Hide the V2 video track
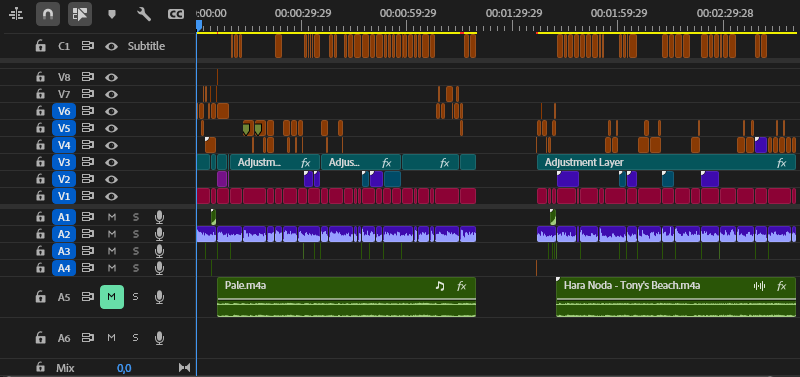This screenshot has height=377, width=800. click(111, 179)
